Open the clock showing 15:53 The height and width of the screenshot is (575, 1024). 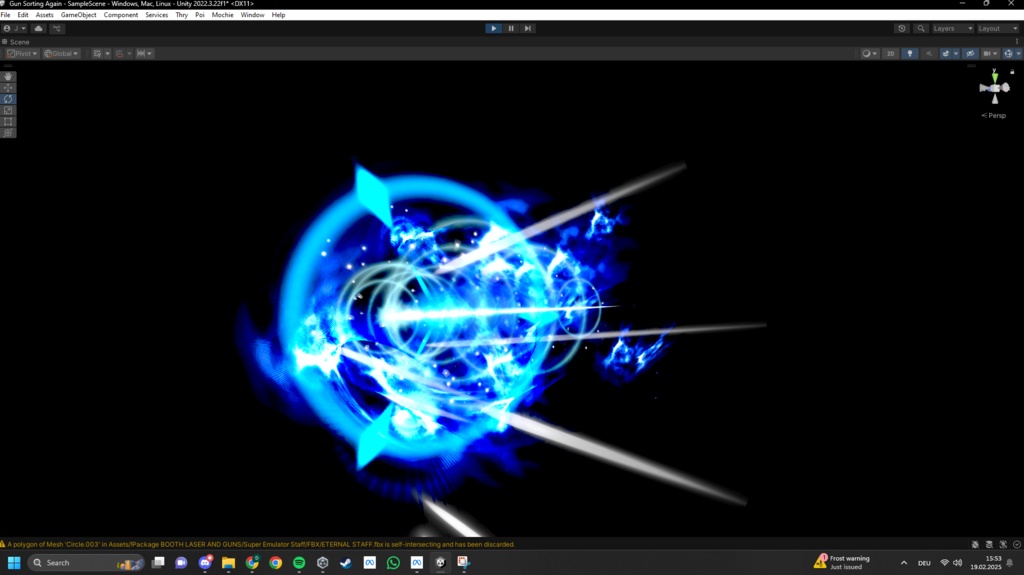(985, 563)
